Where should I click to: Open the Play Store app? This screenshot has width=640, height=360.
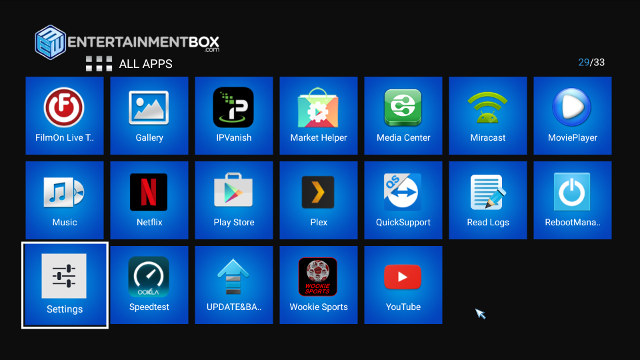coord(234,200)
